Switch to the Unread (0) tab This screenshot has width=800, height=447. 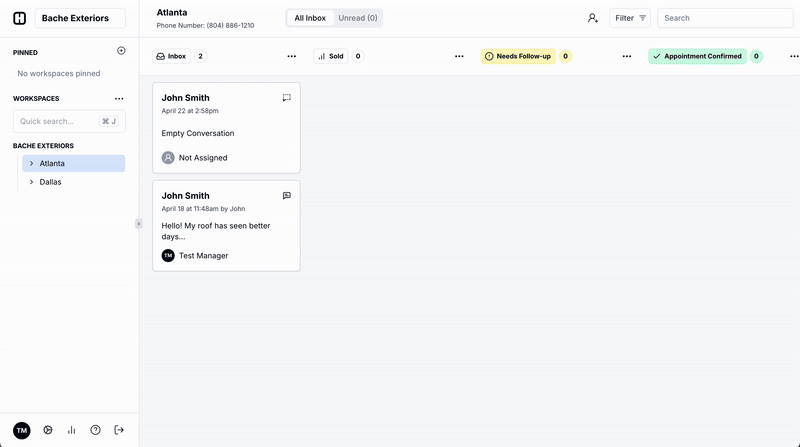pyautogui.click(x=357, y=18)
